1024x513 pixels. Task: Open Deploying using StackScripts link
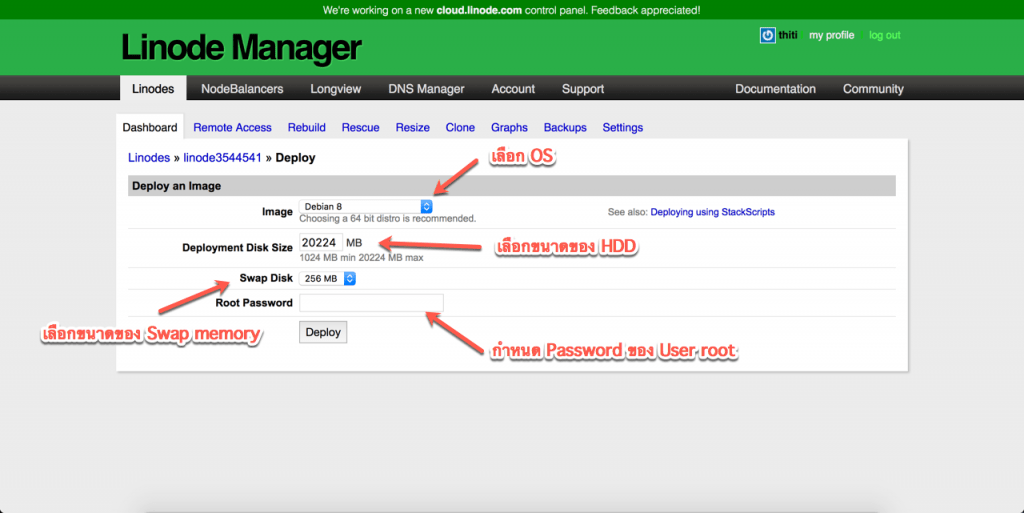(712, 212)
